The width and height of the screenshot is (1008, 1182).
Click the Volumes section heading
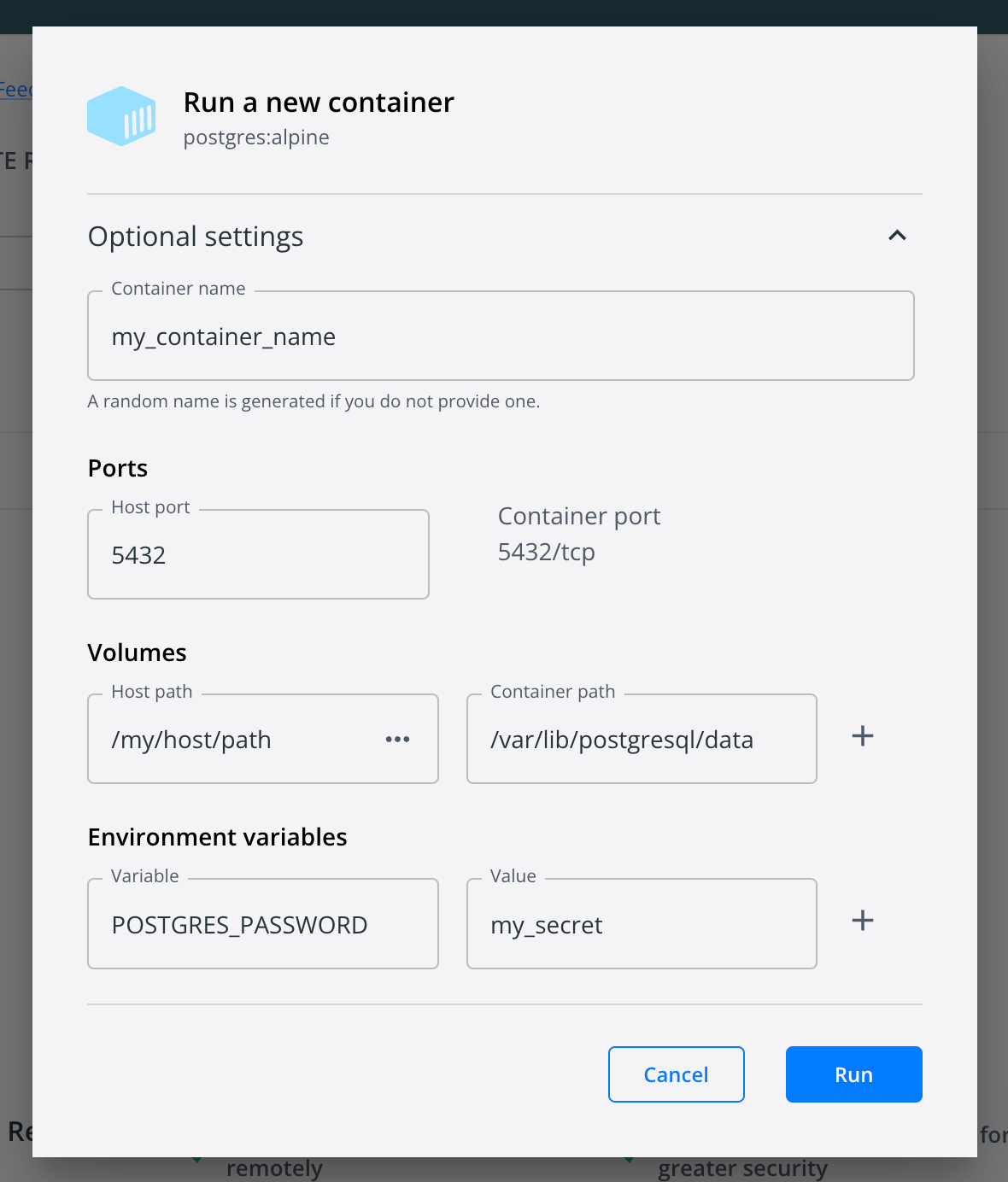click(x=137, y=652)
